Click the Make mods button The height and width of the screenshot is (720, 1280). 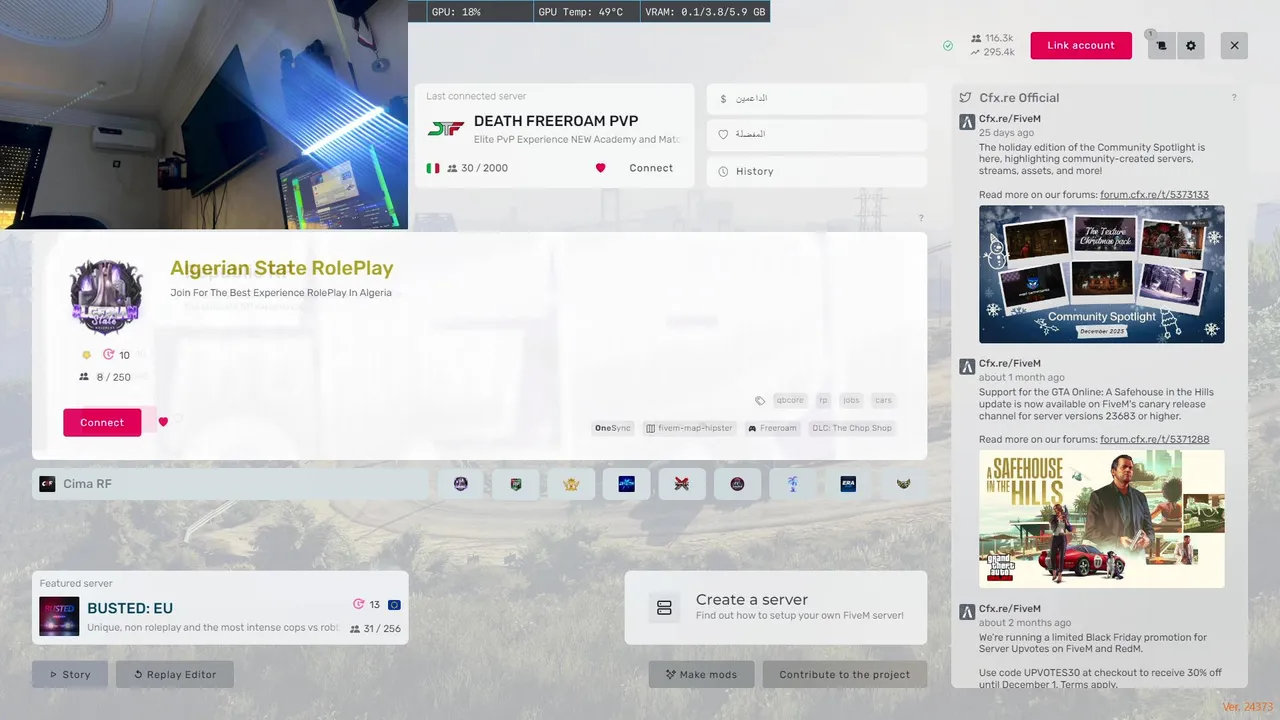702,674
